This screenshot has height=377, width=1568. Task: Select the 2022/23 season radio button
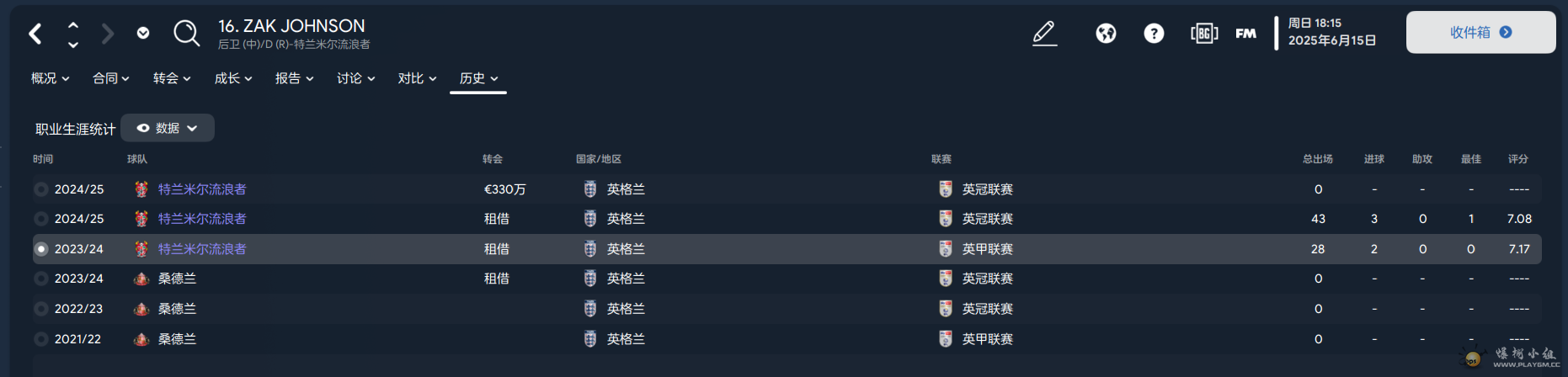coord(40,309)
